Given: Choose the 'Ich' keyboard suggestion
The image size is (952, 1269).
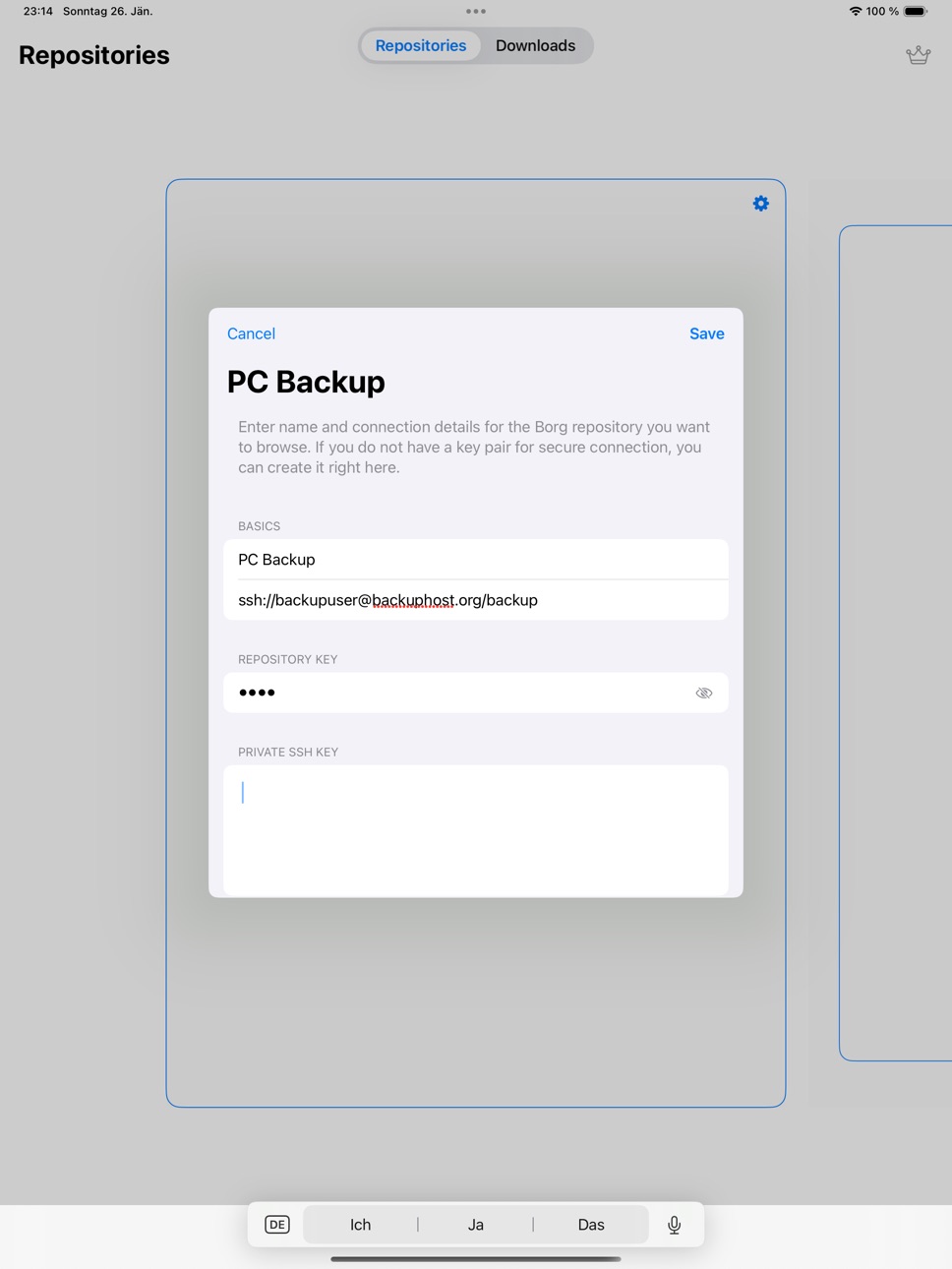Looking at the screenshot, I should (x=361, y=1225).
